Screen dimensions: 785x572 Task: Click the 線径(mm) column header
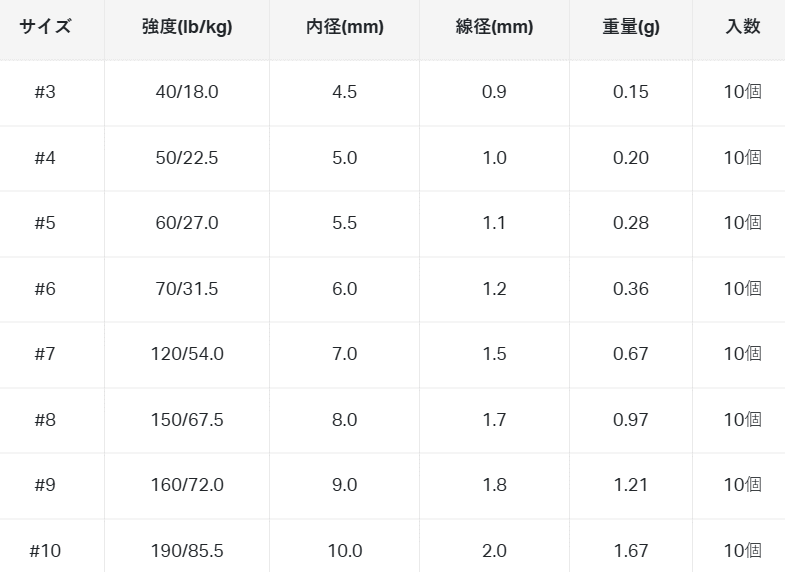point(494,27)
